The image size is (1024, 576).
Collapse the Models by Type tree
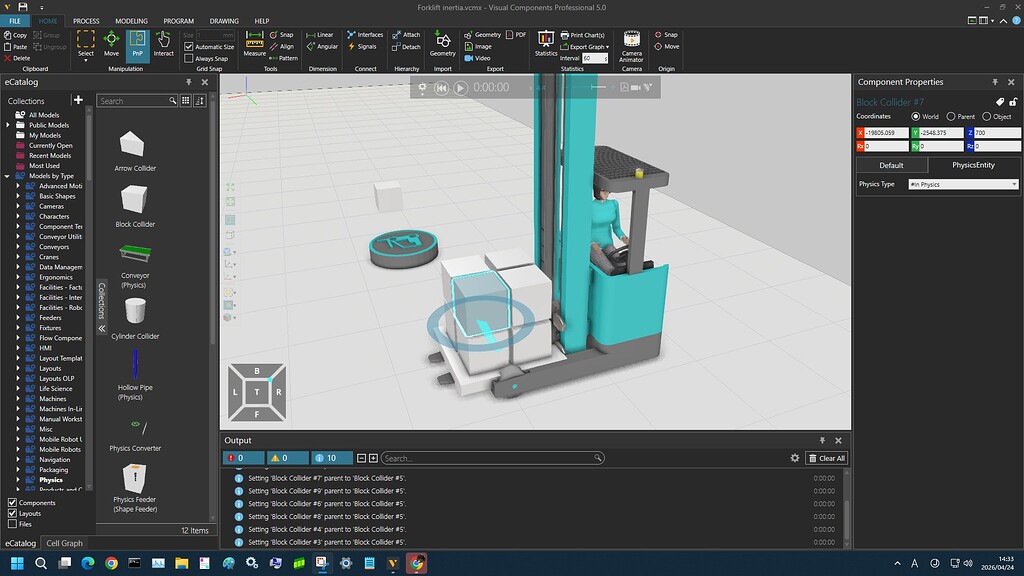[7, 176]
